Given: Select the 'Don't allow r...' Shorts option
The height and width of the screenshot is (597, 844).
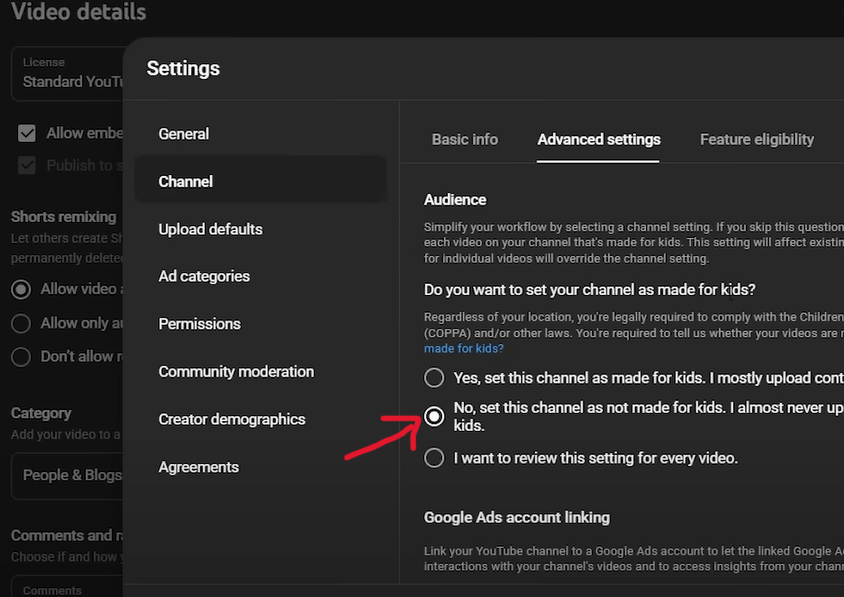Looking at the screenshot, I should pos(20,357).
